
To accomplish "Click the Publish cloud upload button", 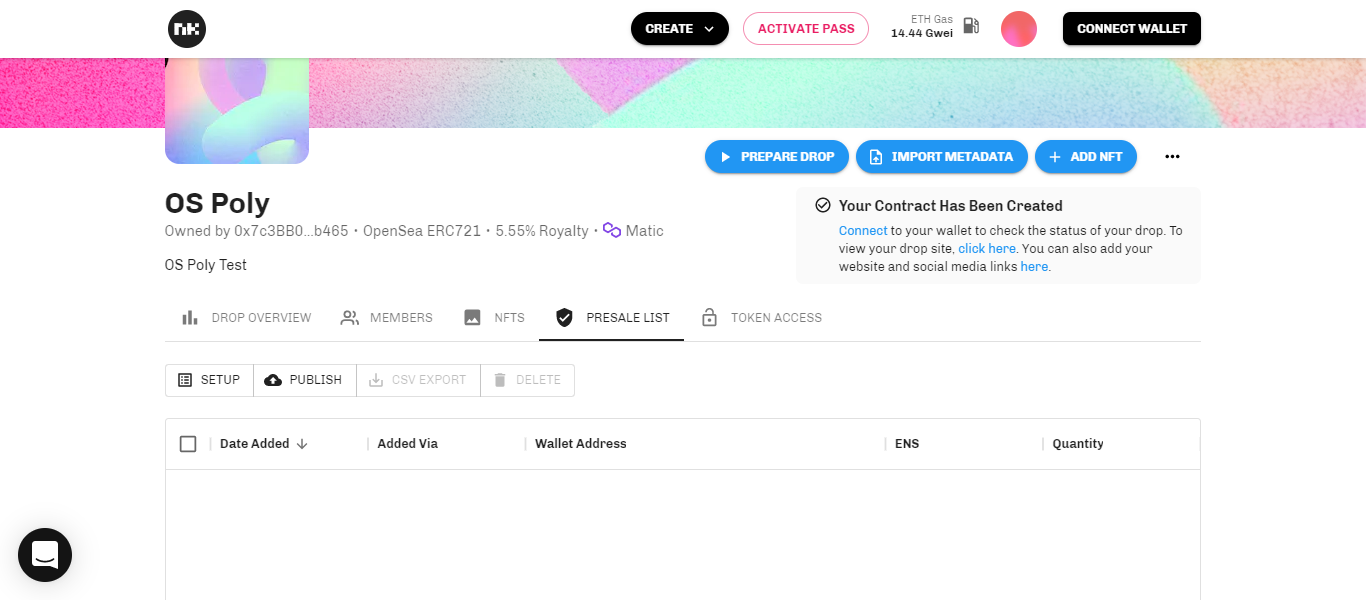I will [304, 380].
